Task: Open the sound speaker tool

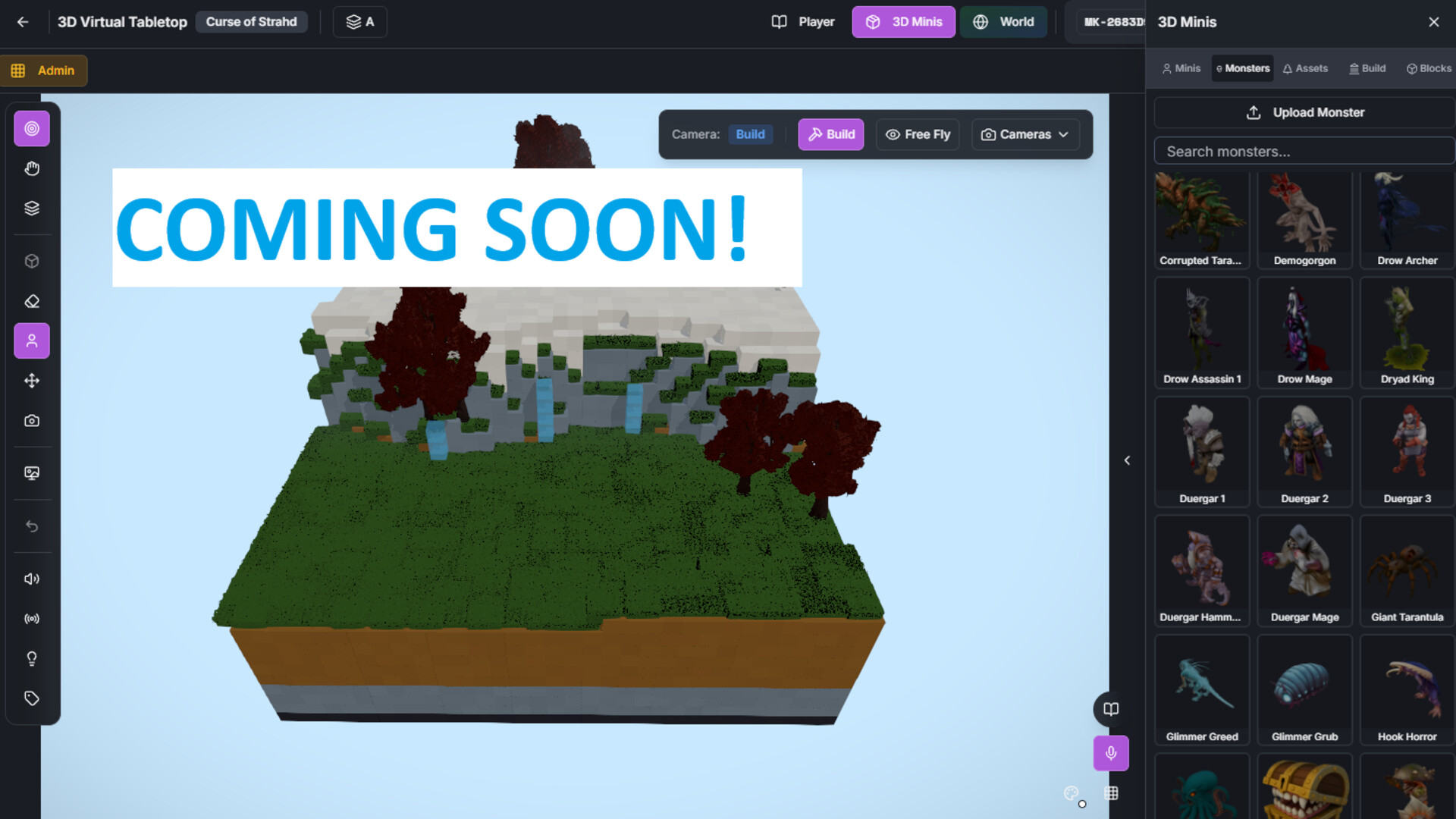Action: coord(32,579)
